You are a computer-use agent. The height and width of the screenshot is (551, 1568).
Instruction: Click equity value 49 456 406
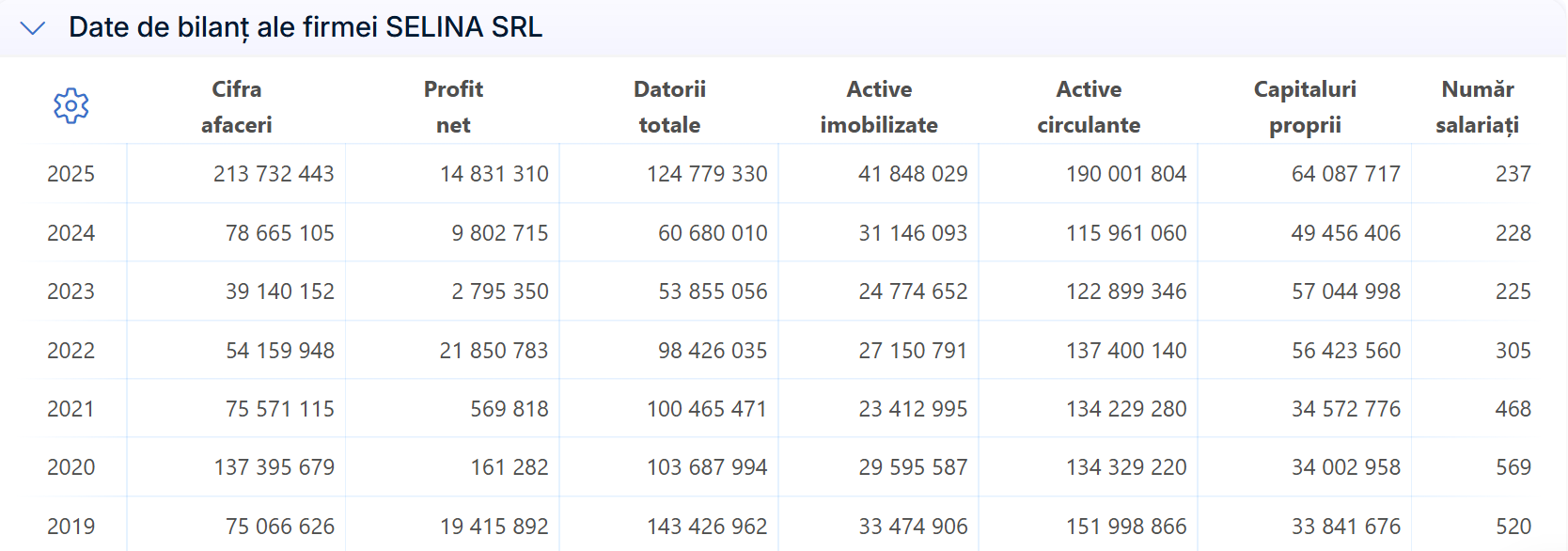1346,233
